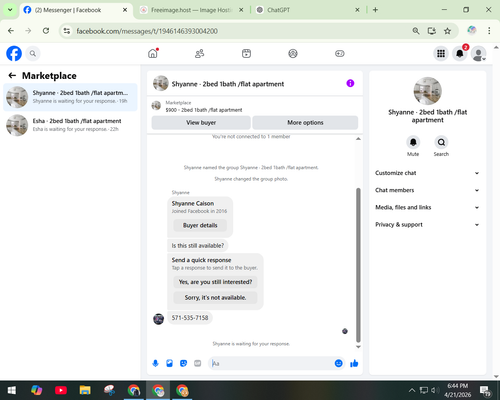
Task: Open File Explorer from the taskbar
Action: (x=85, y=390)
